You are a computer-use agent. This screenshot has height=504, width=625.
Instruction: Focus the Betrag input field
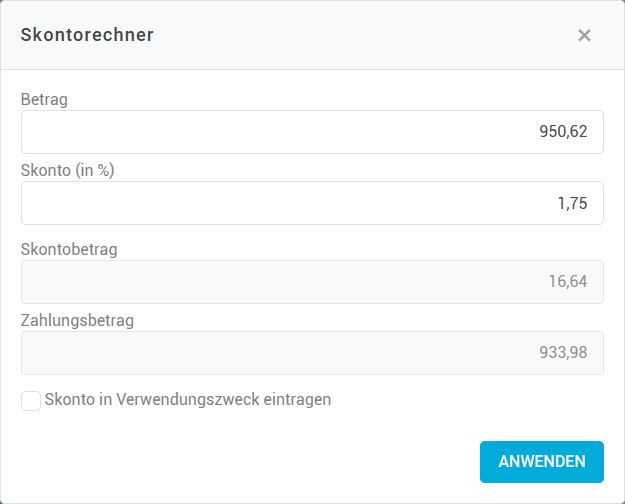click(312, 132)
